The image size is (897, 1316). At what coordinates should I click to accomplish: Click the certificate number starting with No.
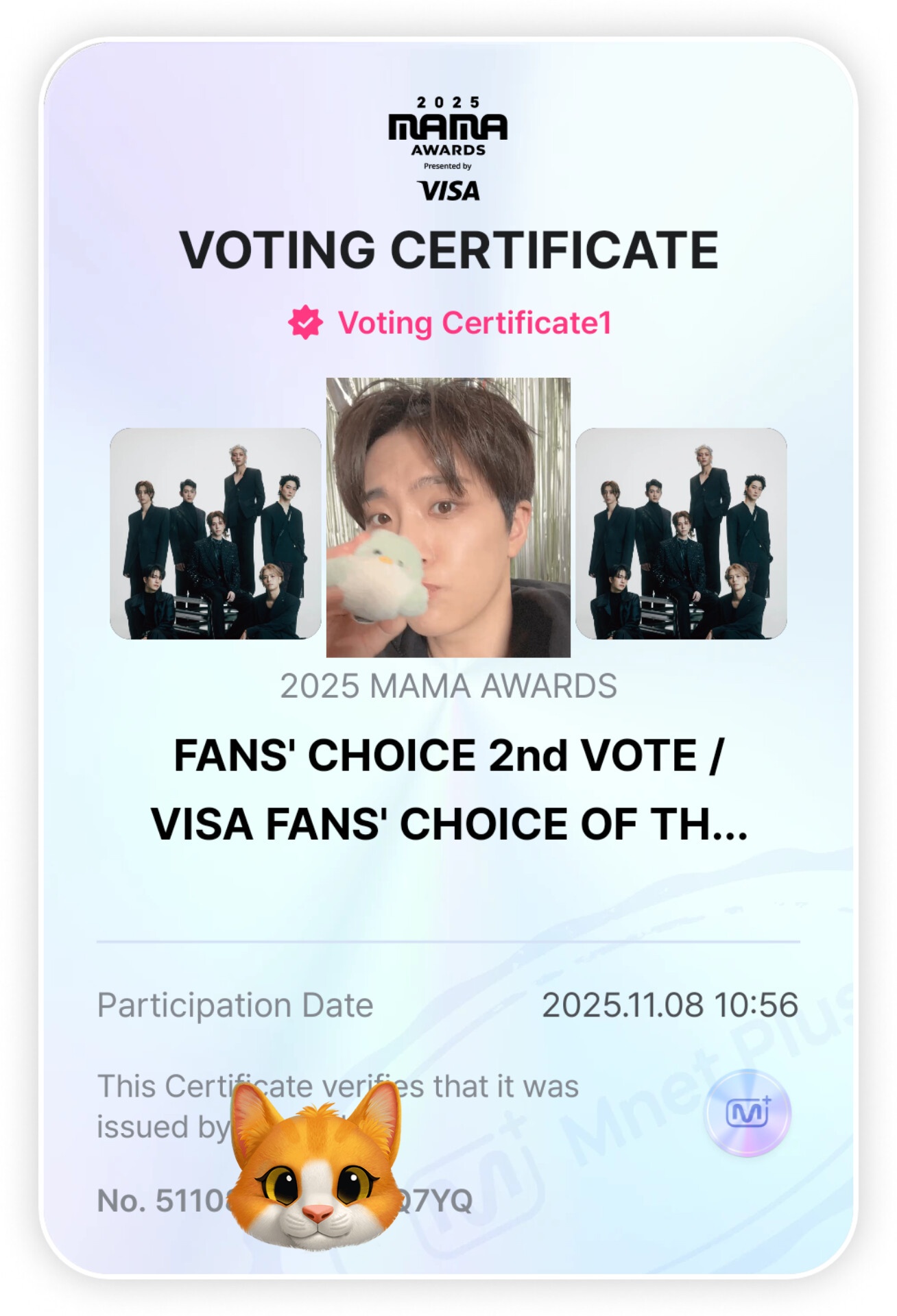coord(161,1201)
